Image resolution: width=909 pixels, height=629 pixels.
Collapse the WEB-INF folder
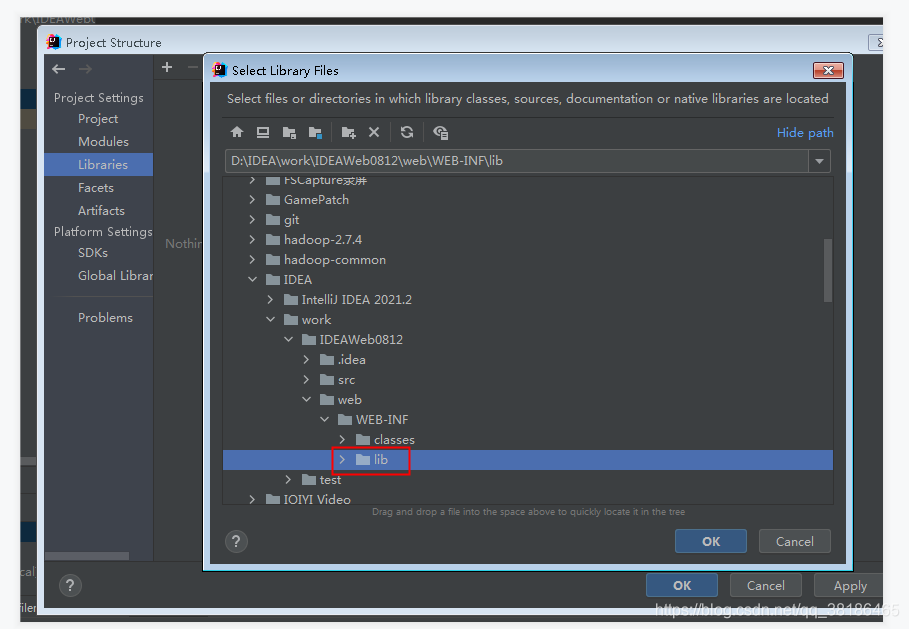click(324, 420)
